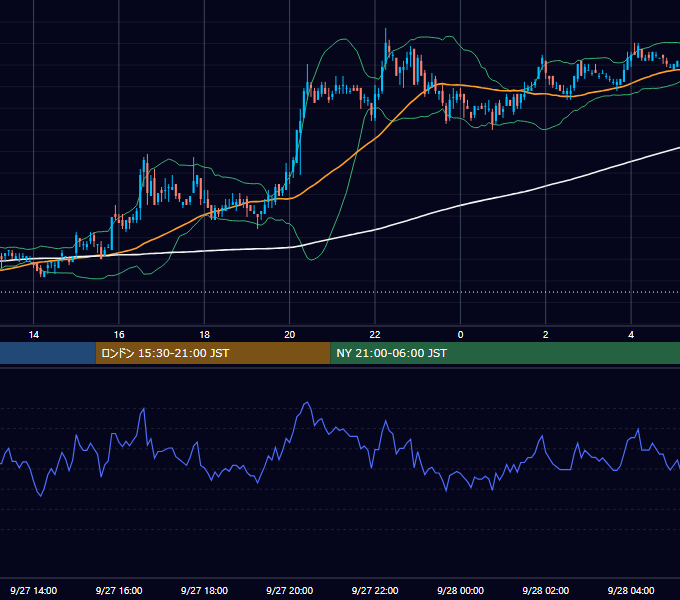
Task: Select the blue session bar left of ロンドン
Action: point(48,353)
